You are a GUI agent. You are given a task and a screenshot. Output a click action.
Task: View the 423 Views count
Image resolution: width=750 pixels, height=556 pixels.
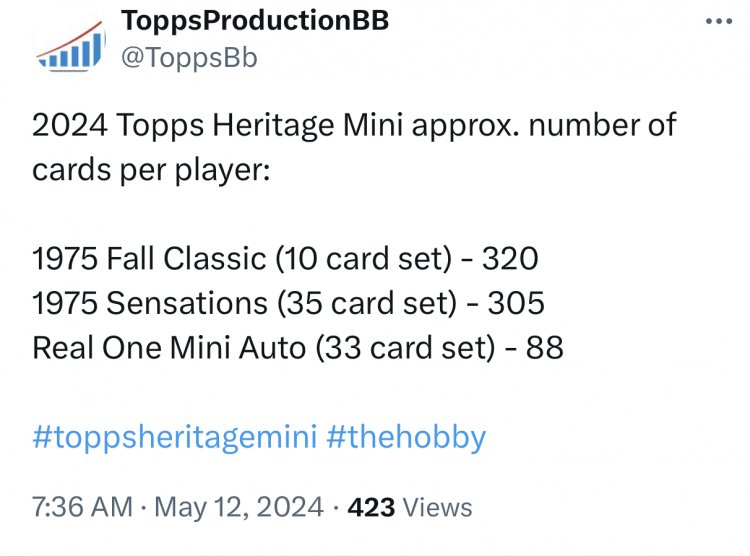coord(410,507)
